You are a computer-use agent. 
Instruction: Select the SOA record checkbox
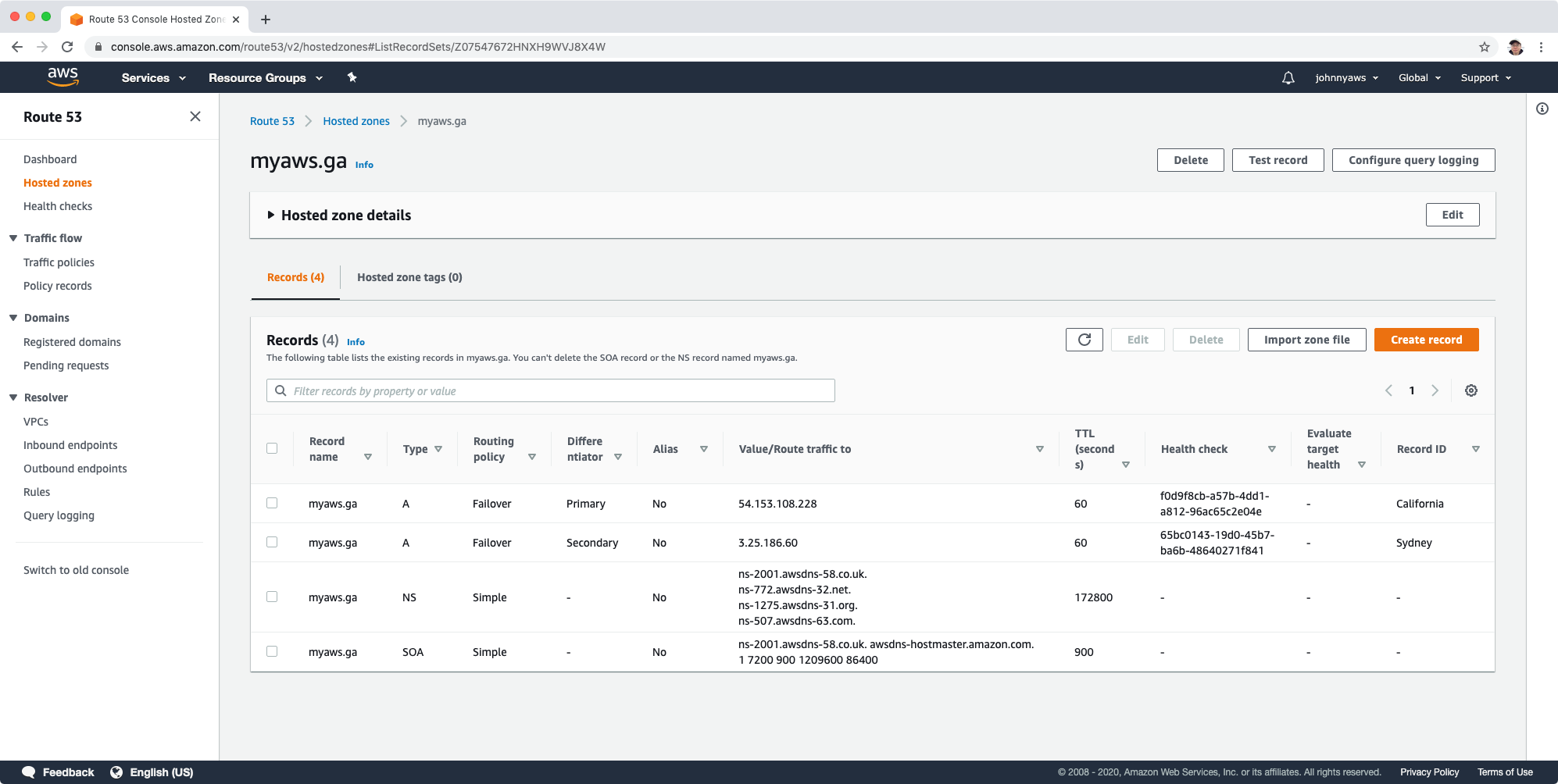272,651
